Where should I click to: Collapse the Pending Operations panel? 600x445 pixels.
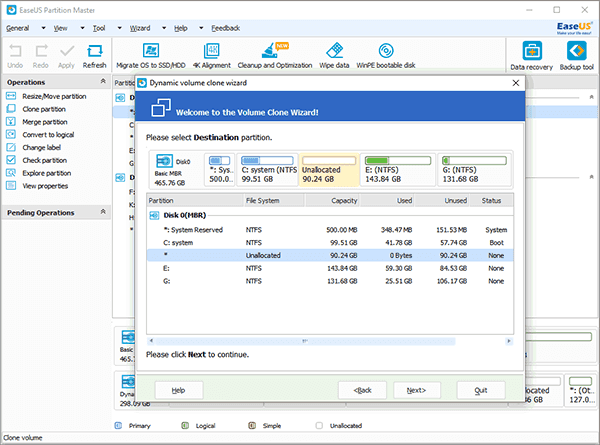[x=103, y=212]
